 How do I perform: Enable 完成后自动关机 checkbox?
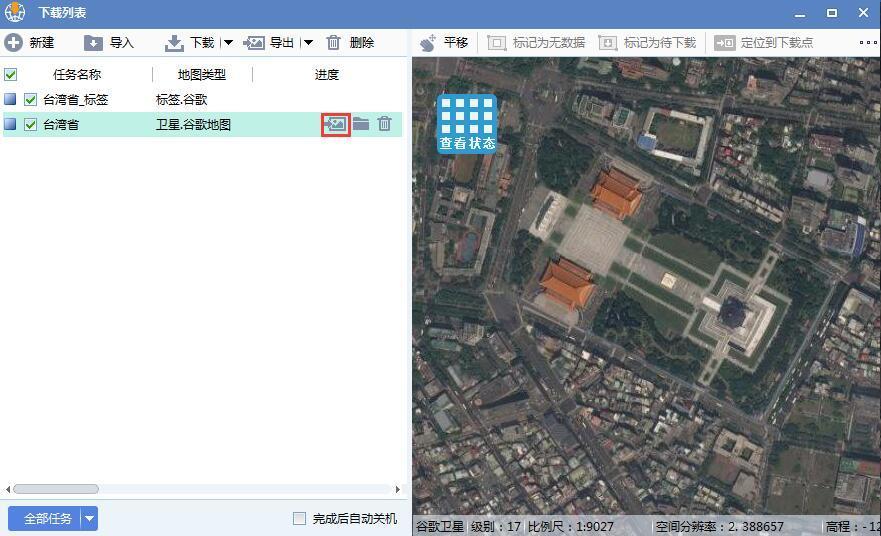[299, 519]
